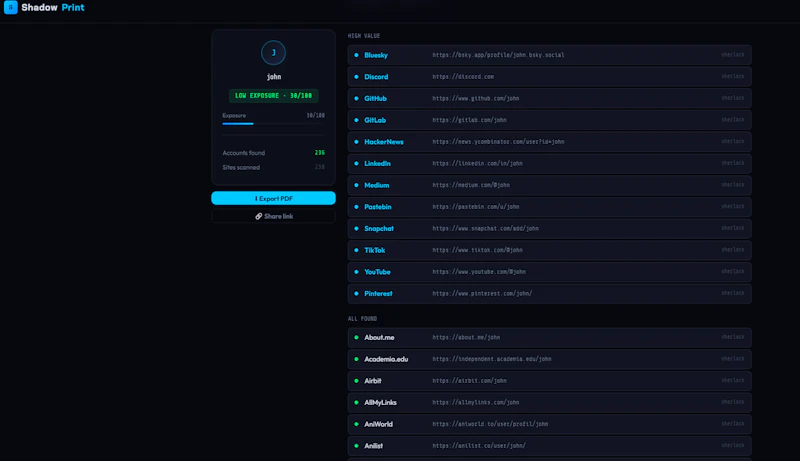Click the pinterest.com/john URL
This screenshot has height=461, width=800.
click(482, 294)
